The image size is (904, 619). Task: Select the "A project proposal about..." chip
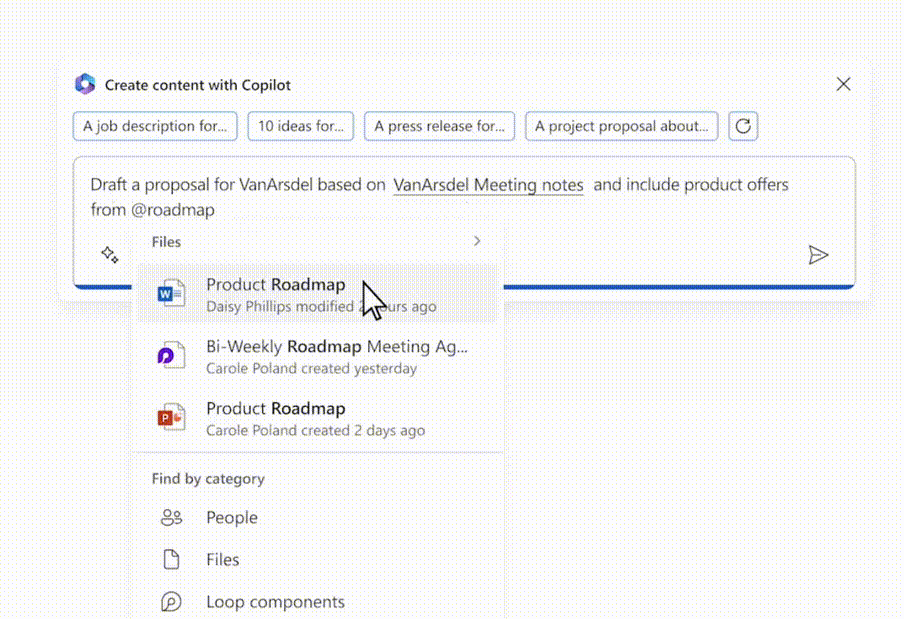(x=621, y=126)
